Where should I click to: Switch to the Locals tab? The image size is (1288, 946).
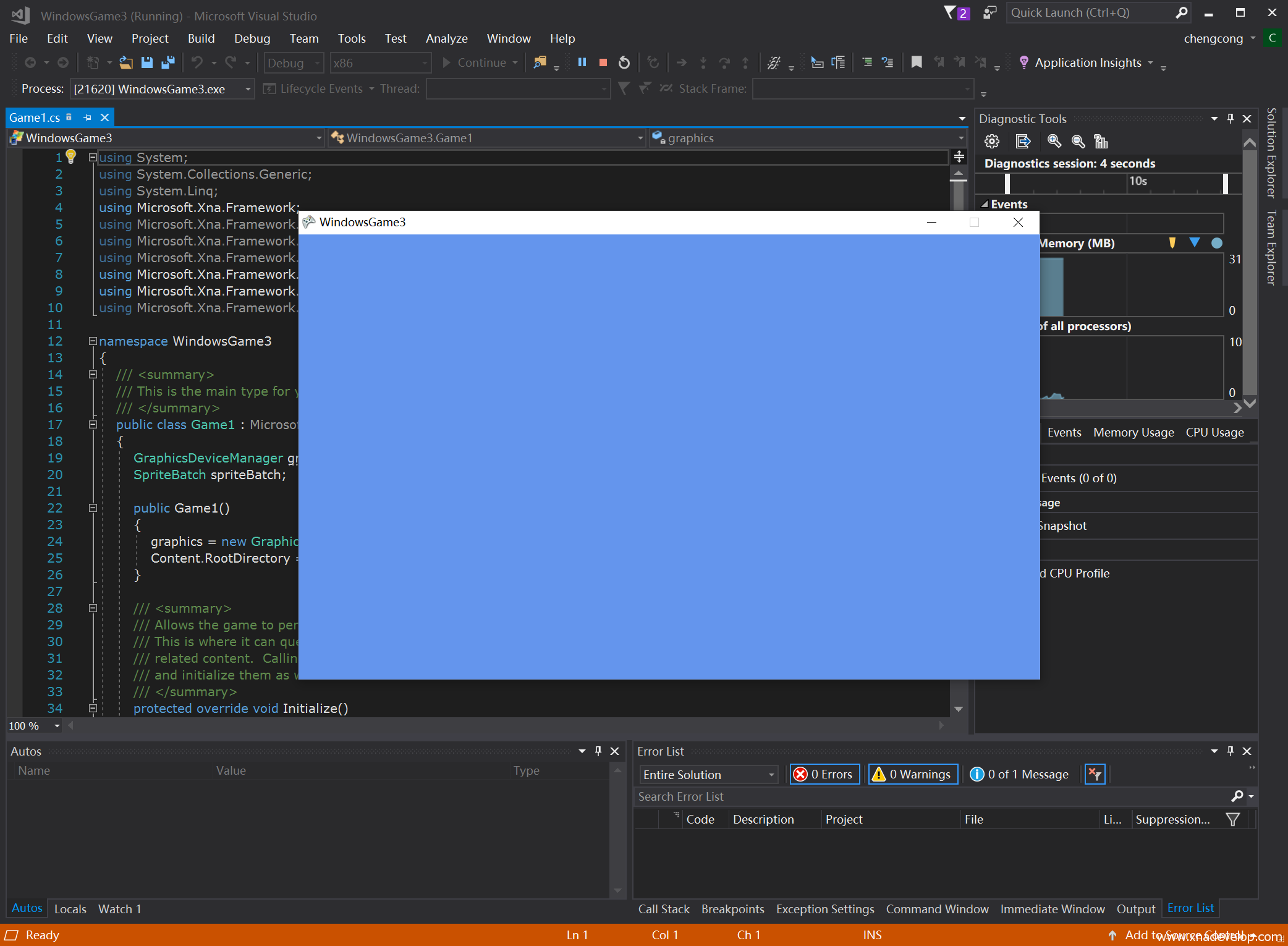[x=70, y=909]
